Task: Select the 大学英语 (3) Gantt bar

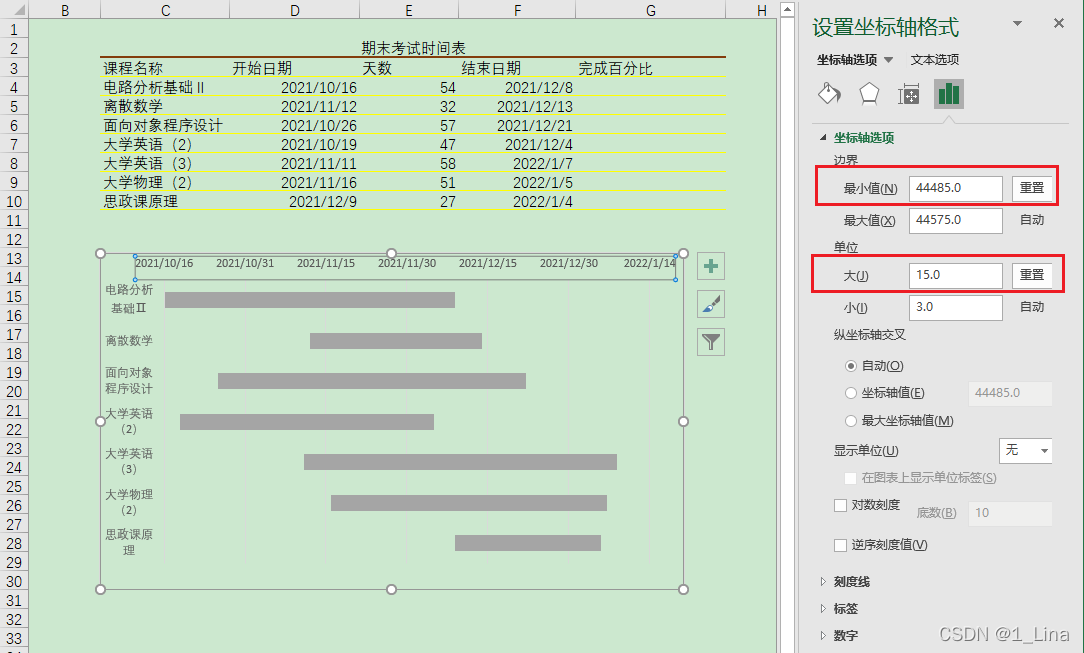Action: [x=460, y=462]
